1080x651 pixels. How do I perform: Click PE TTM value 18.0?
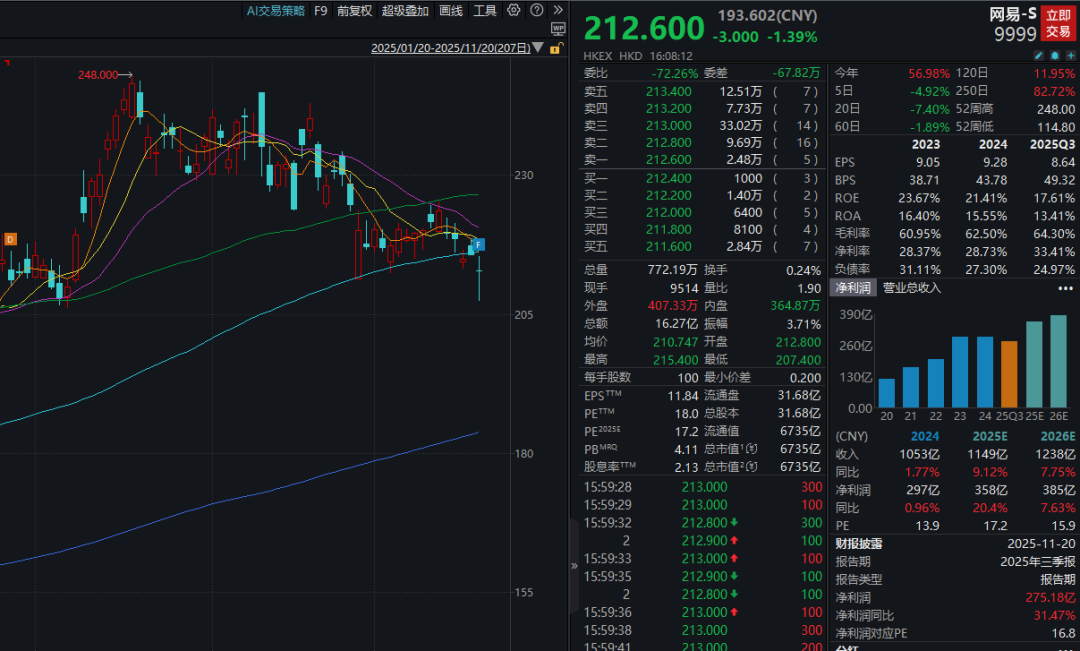coord(687,414)
